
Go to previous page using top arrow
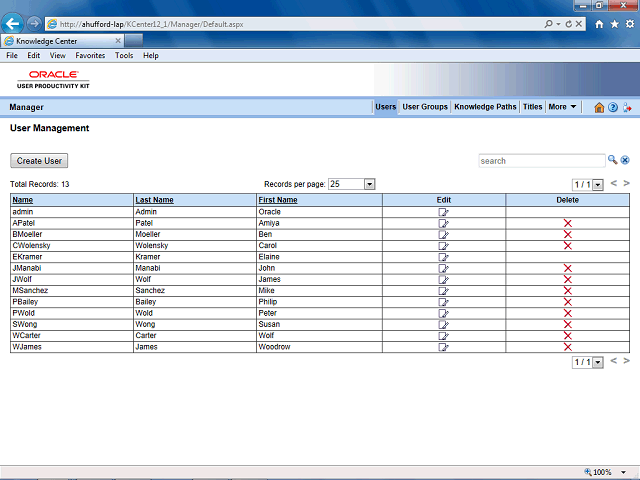click(x=613, y=184)
